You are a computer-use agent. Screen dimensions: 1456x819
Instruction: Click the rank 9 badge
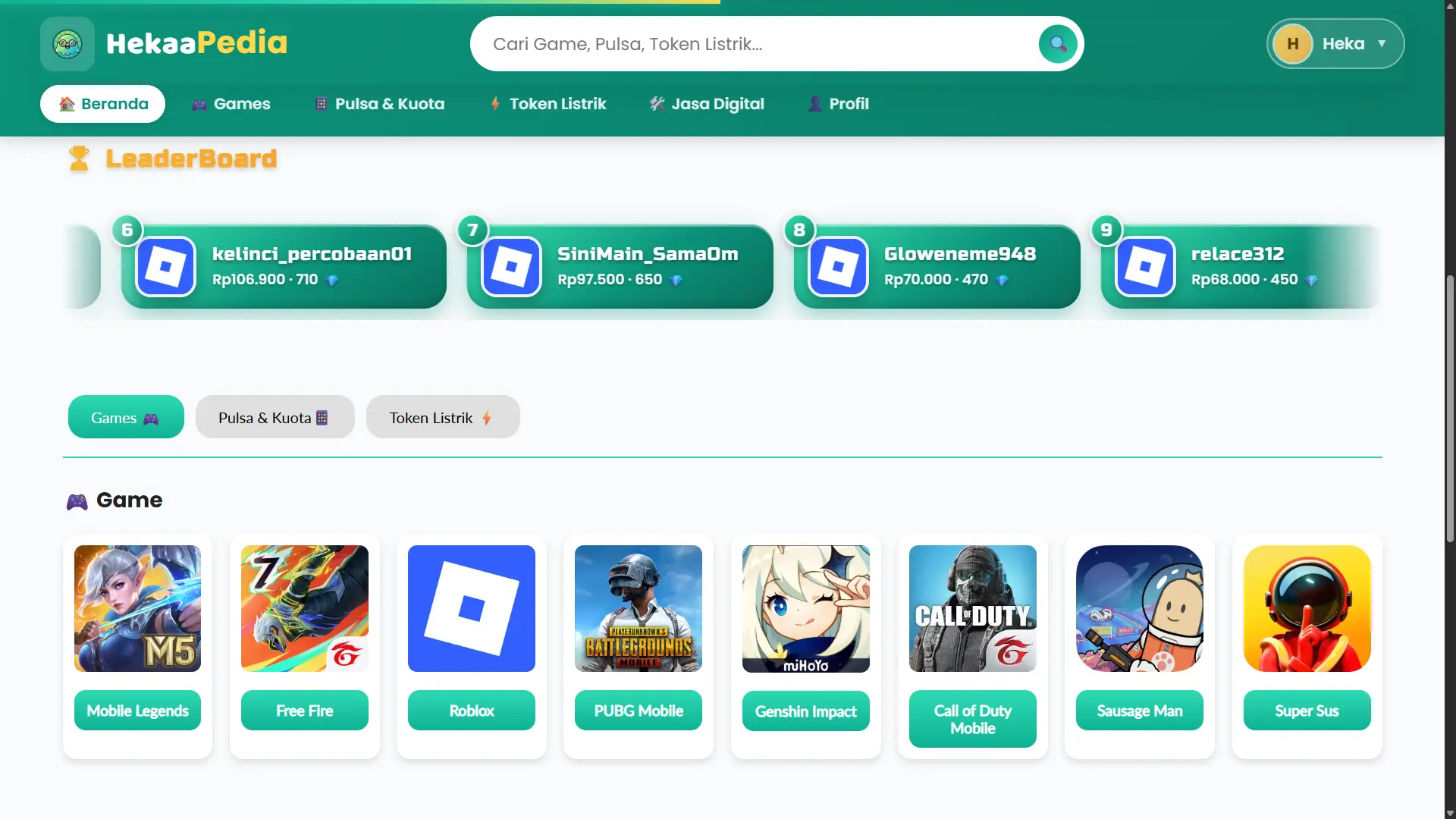(1106, 230)
